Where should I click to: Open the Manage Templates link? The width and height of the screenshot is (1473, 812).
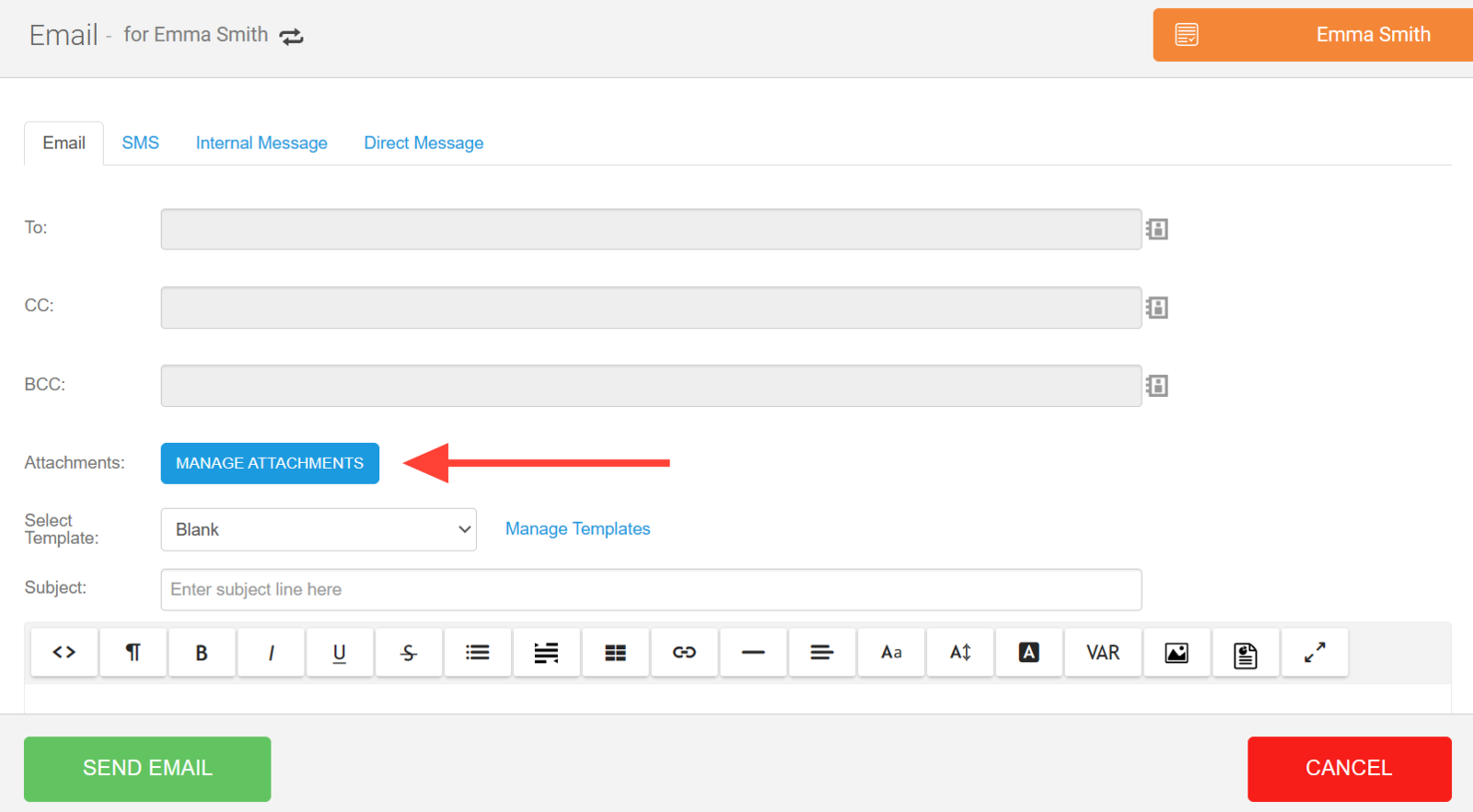click(577, 528)
